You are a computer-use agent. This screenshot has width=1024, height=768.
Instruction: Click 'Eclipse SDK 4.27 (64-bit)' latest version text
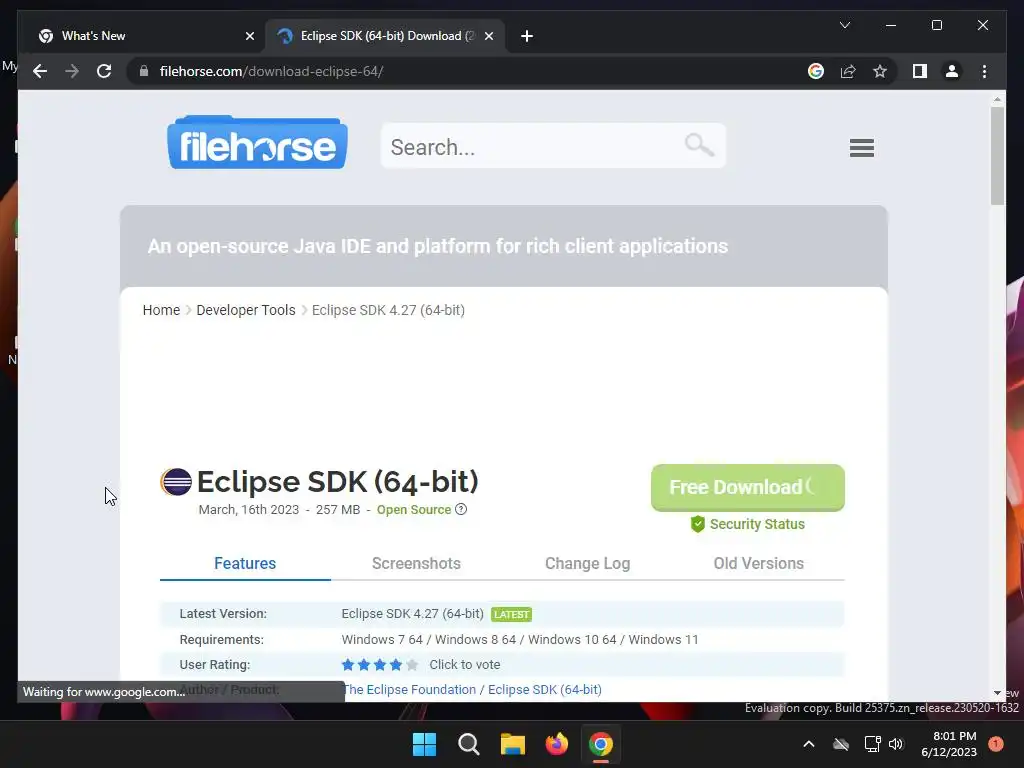click(x=412, y=614)
